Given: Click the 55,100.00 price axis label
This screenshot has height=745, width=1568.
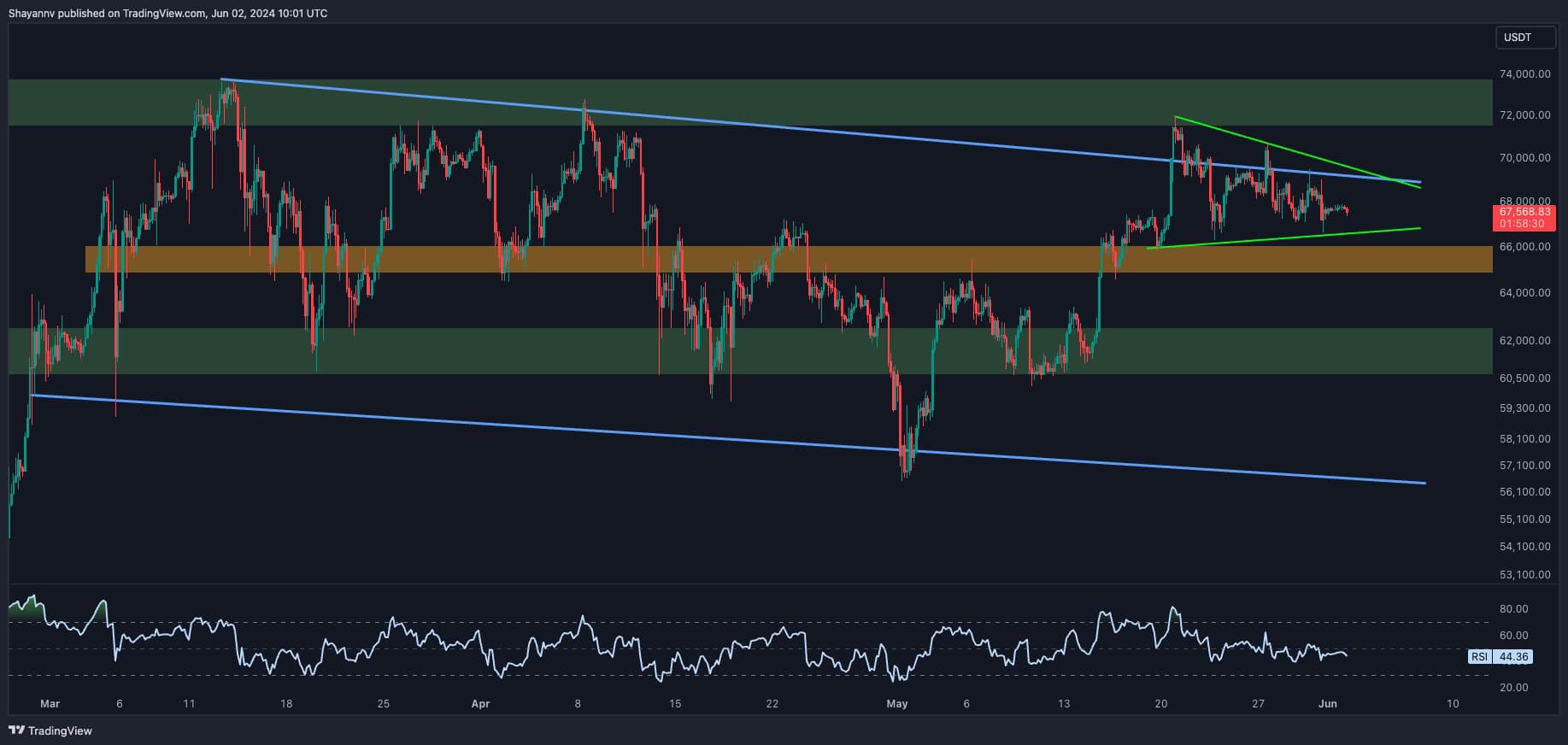Looking at the screenshot, I should pos(1526,519).
